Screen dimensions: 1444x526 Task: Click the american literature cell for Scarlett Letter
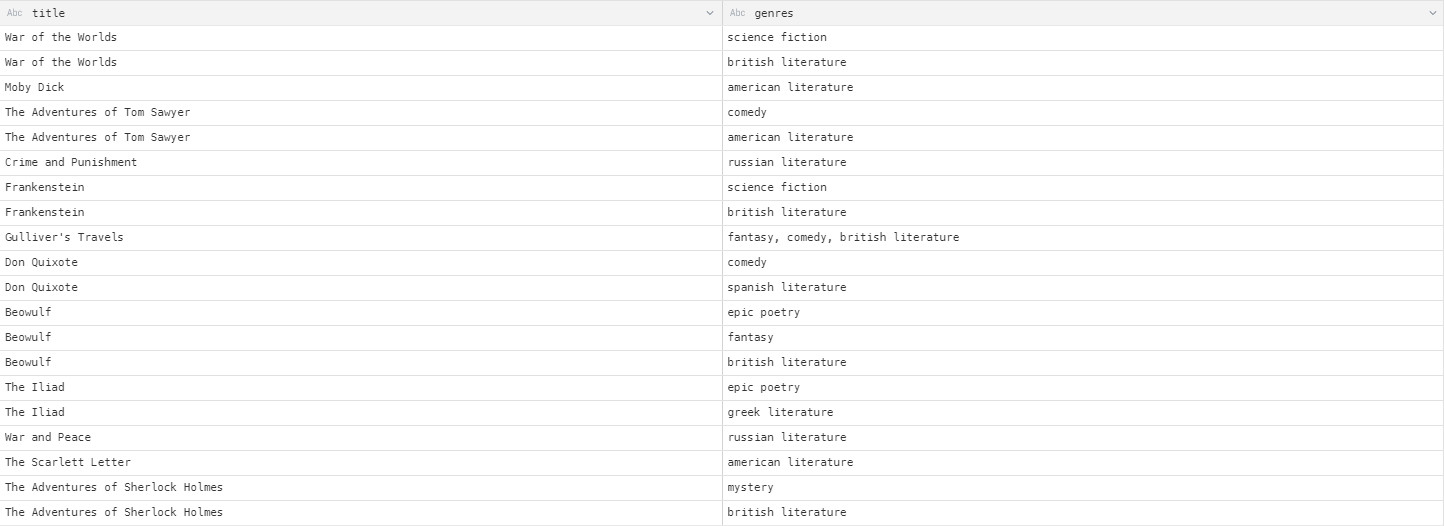click(790, 463)
